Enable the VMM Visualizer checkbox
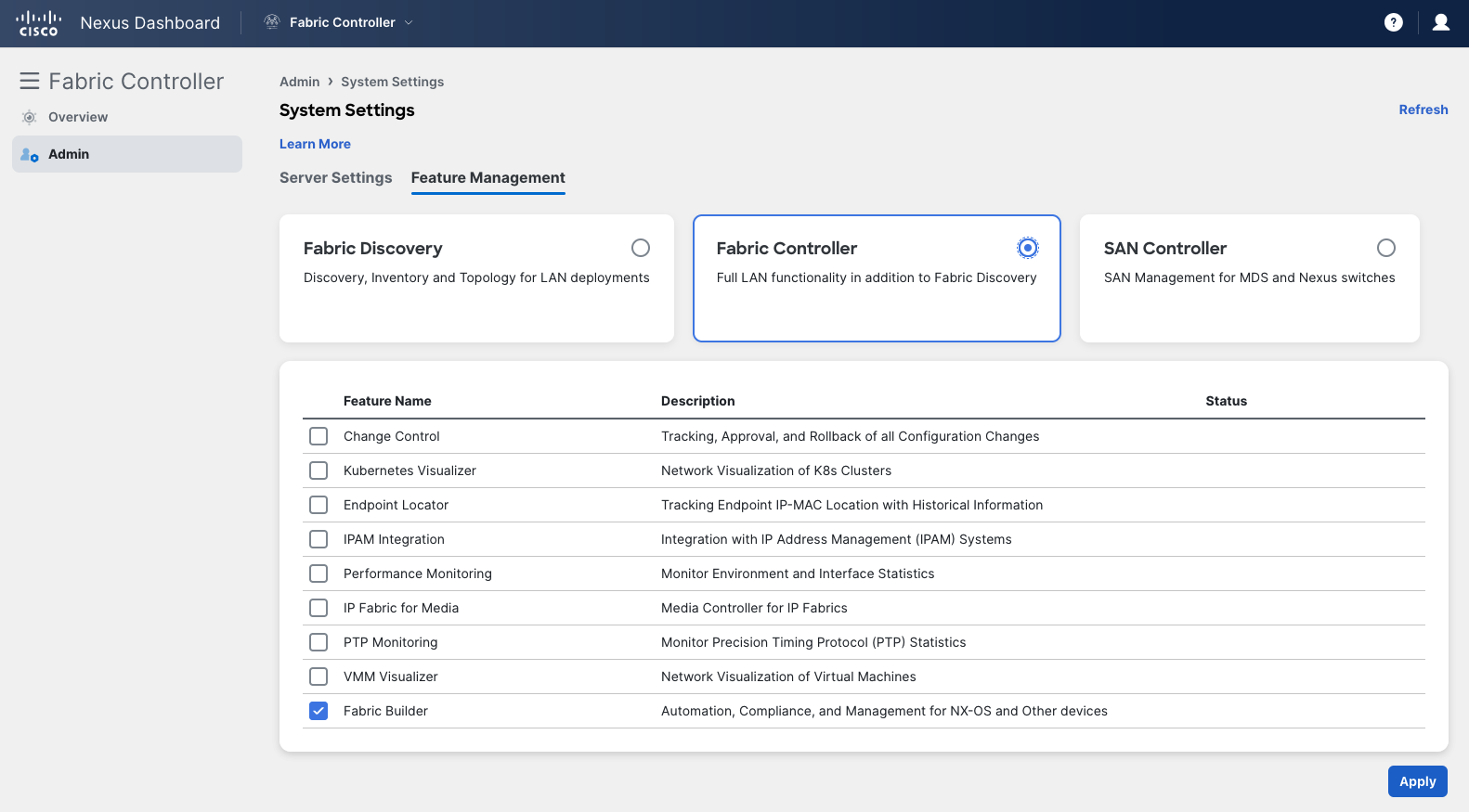The width and height of the screenshot is (1469, 812). pyautogui.click(x=318, y=677)
